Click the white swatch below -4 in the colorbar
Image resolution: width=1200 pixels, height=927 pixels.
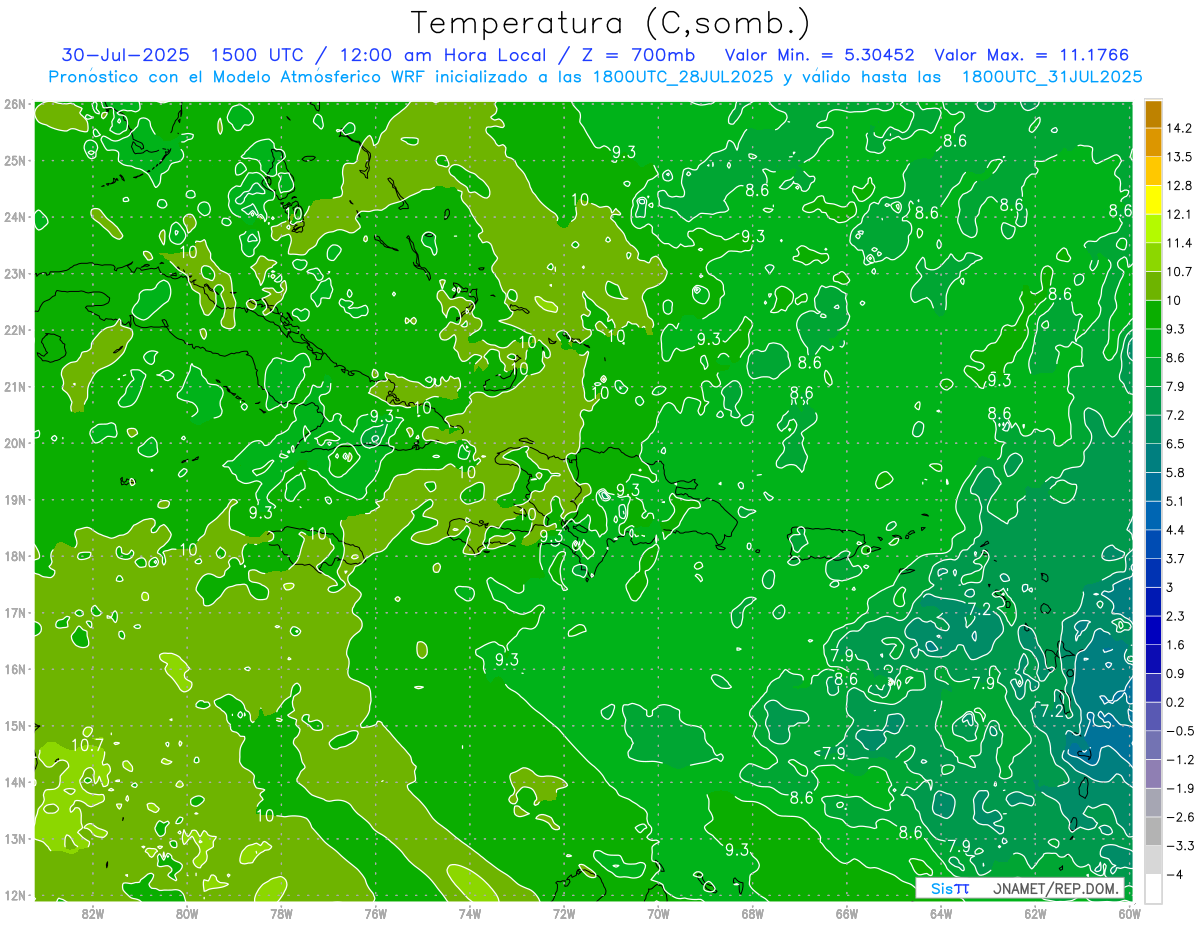tap(1153, 888)
